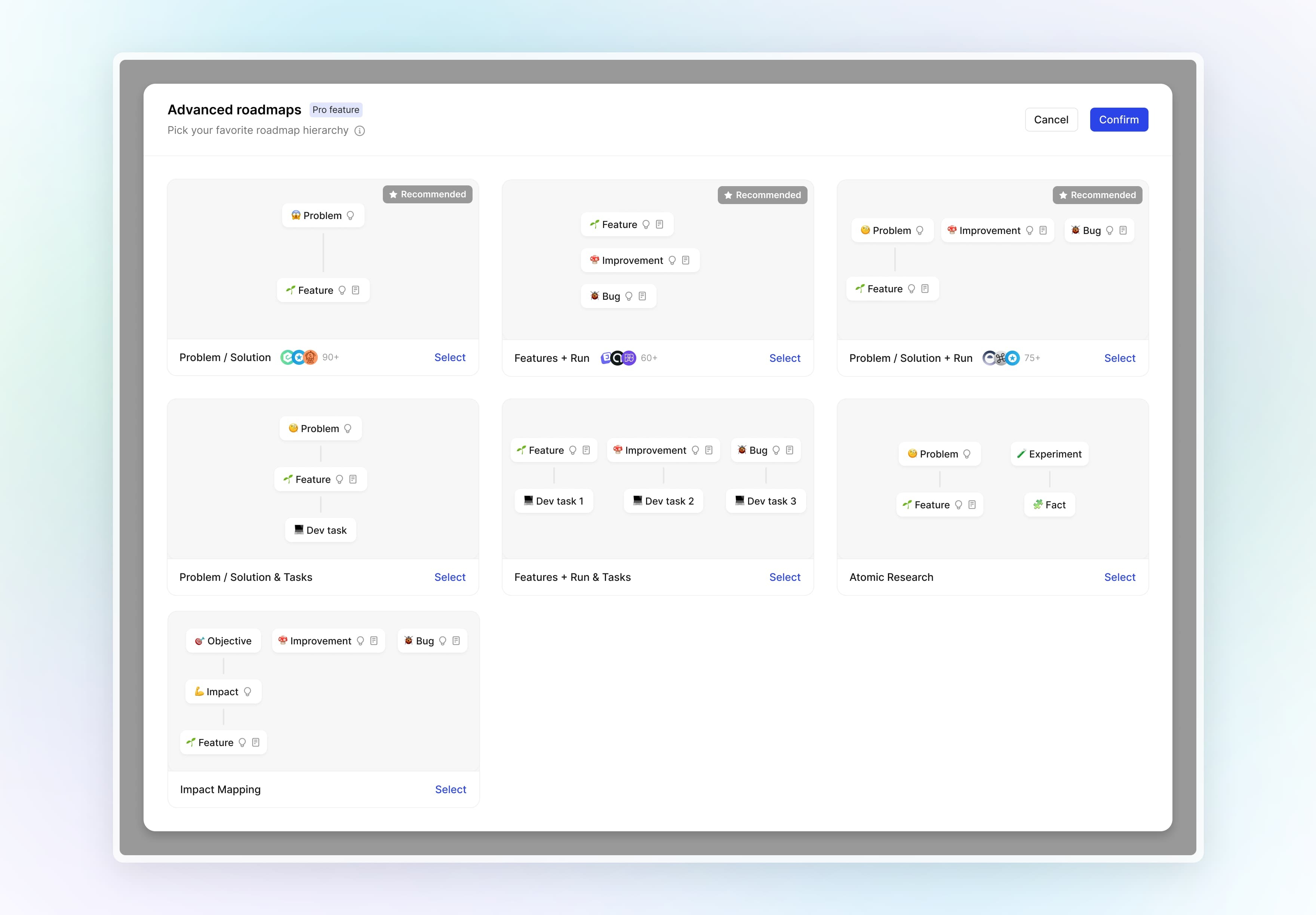Click lightbulb icon on Improvement chip in Problem / Solution + Run card
Screen dimensions: 1316x915
1029,230
